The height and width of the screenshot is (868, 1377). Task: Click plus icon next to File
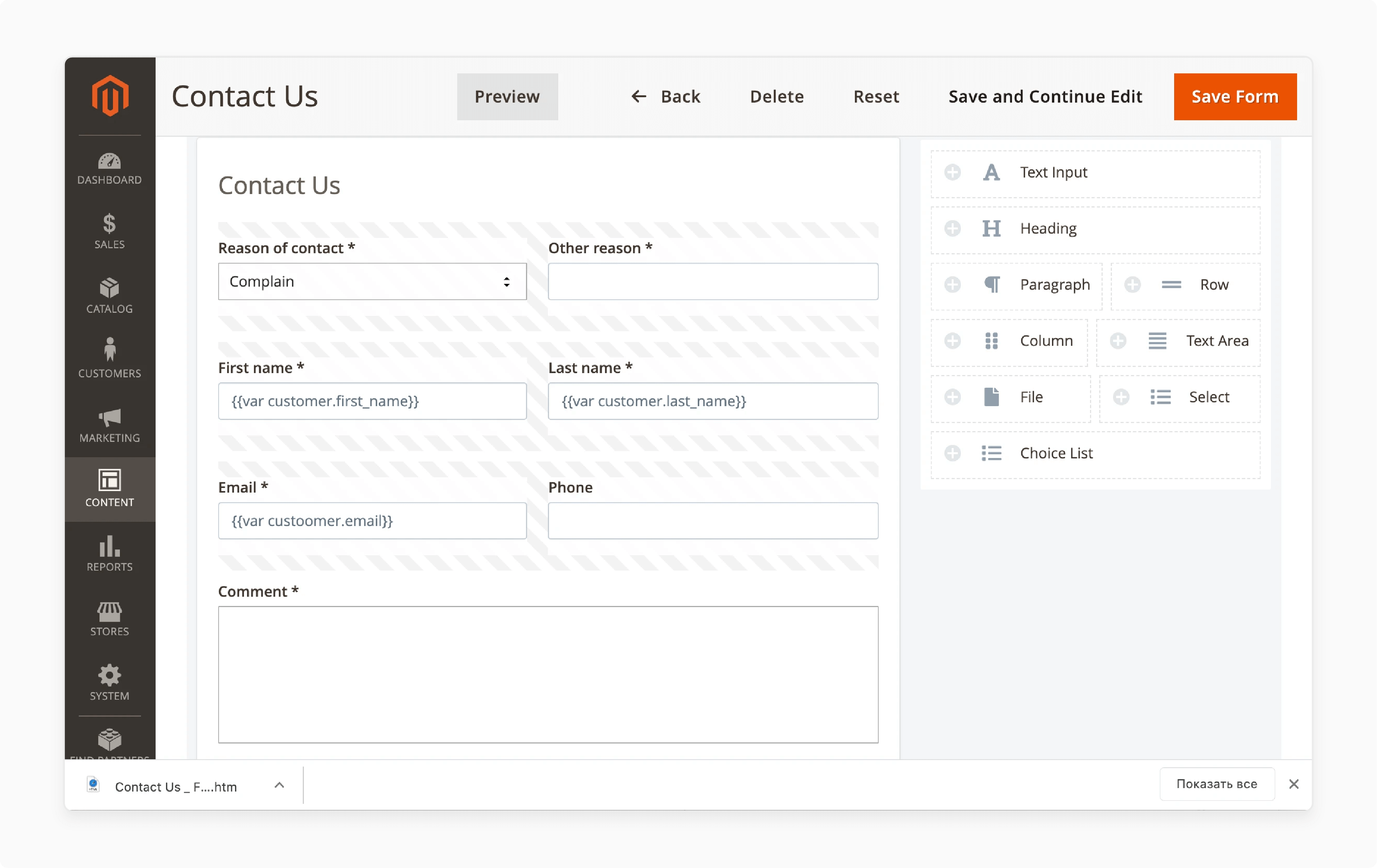point(952,397)
